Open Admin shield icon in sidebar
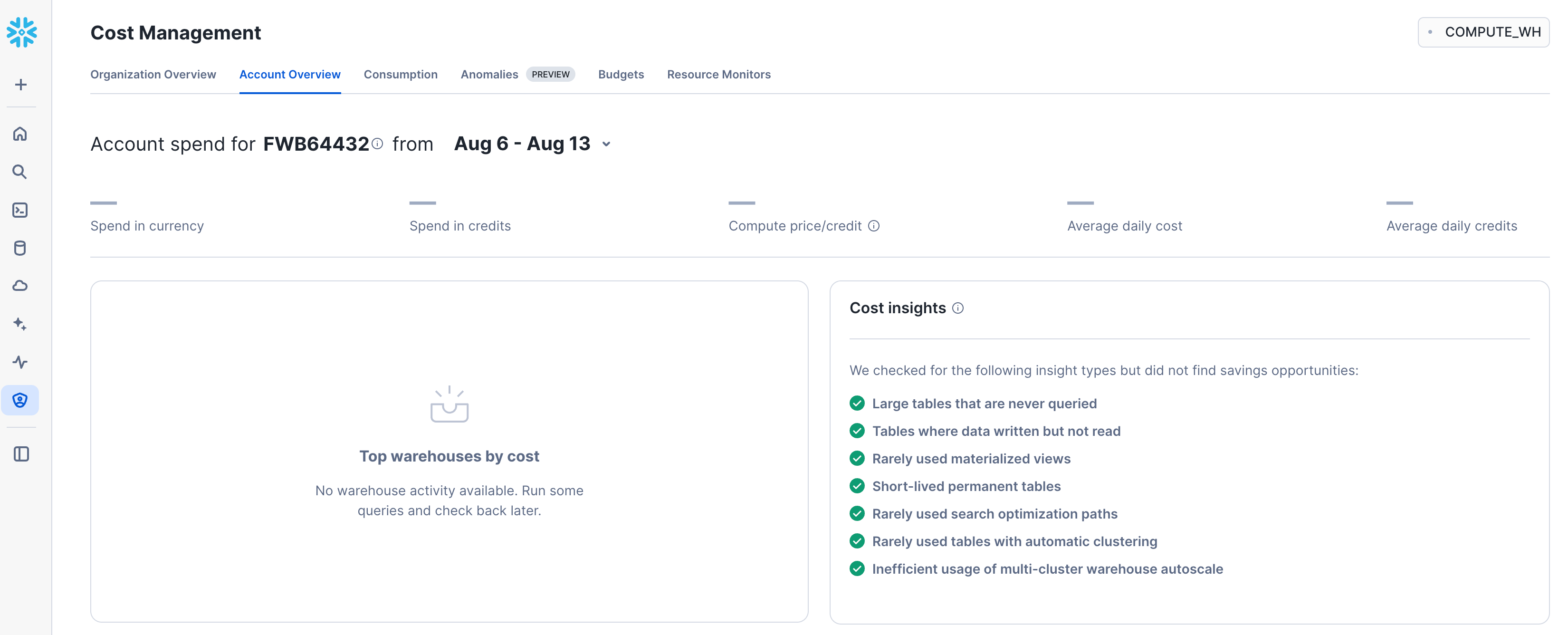Viewport: 1568px width, 635px height. pyautogui.click(x=20, y=400)
